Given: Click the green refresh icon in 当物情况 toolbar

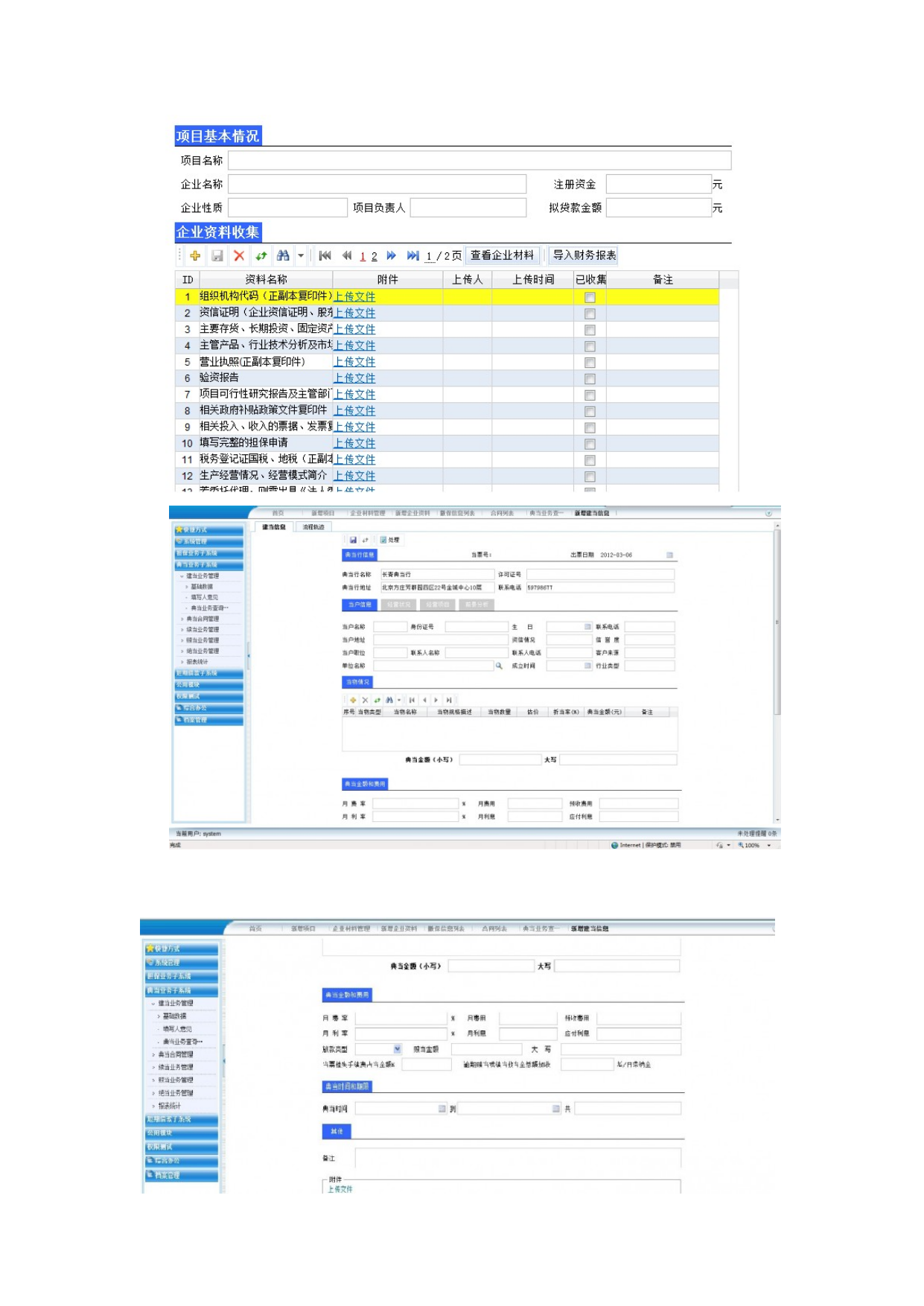Looking at the screenshot, I should [x=377, y=700].
